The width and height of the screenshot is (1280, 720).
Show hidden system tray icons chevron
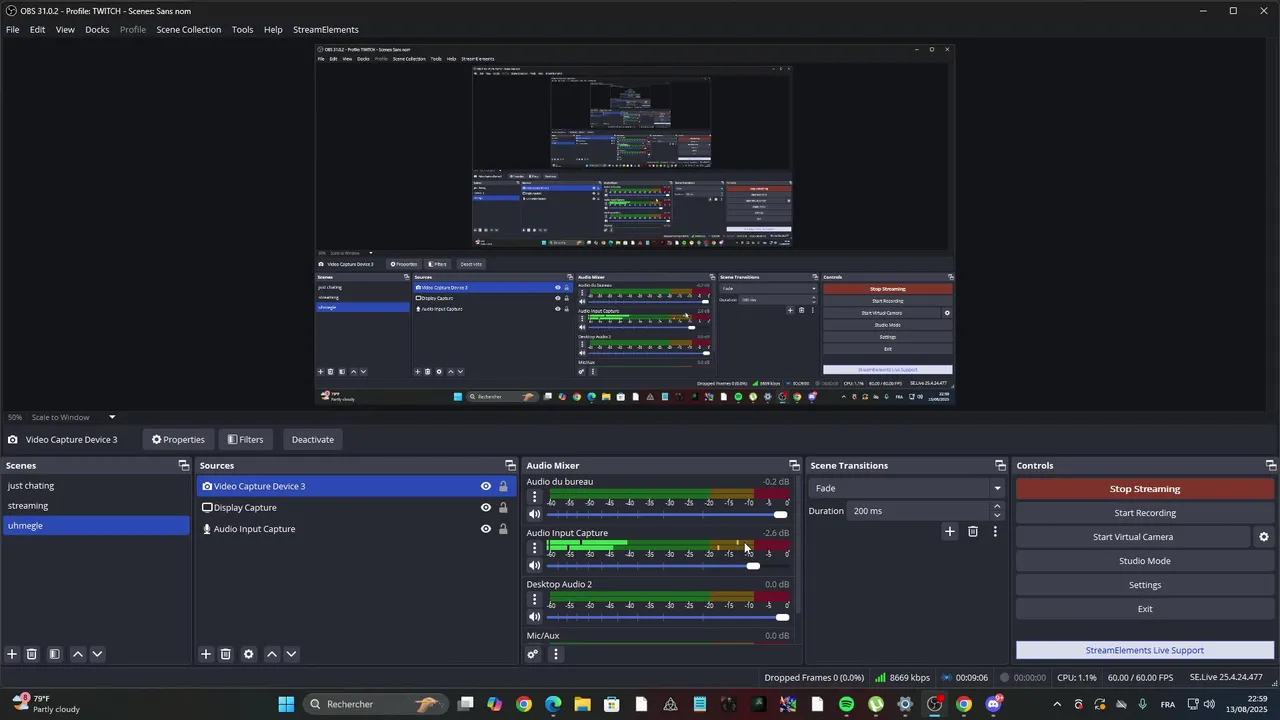click(1057, 704)
